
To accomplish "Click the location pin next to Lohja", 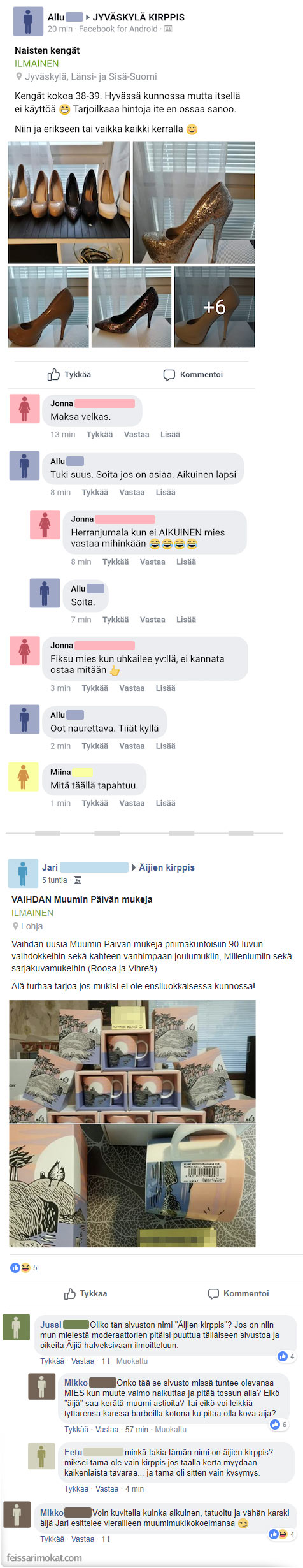I will [x=15, y=926].
